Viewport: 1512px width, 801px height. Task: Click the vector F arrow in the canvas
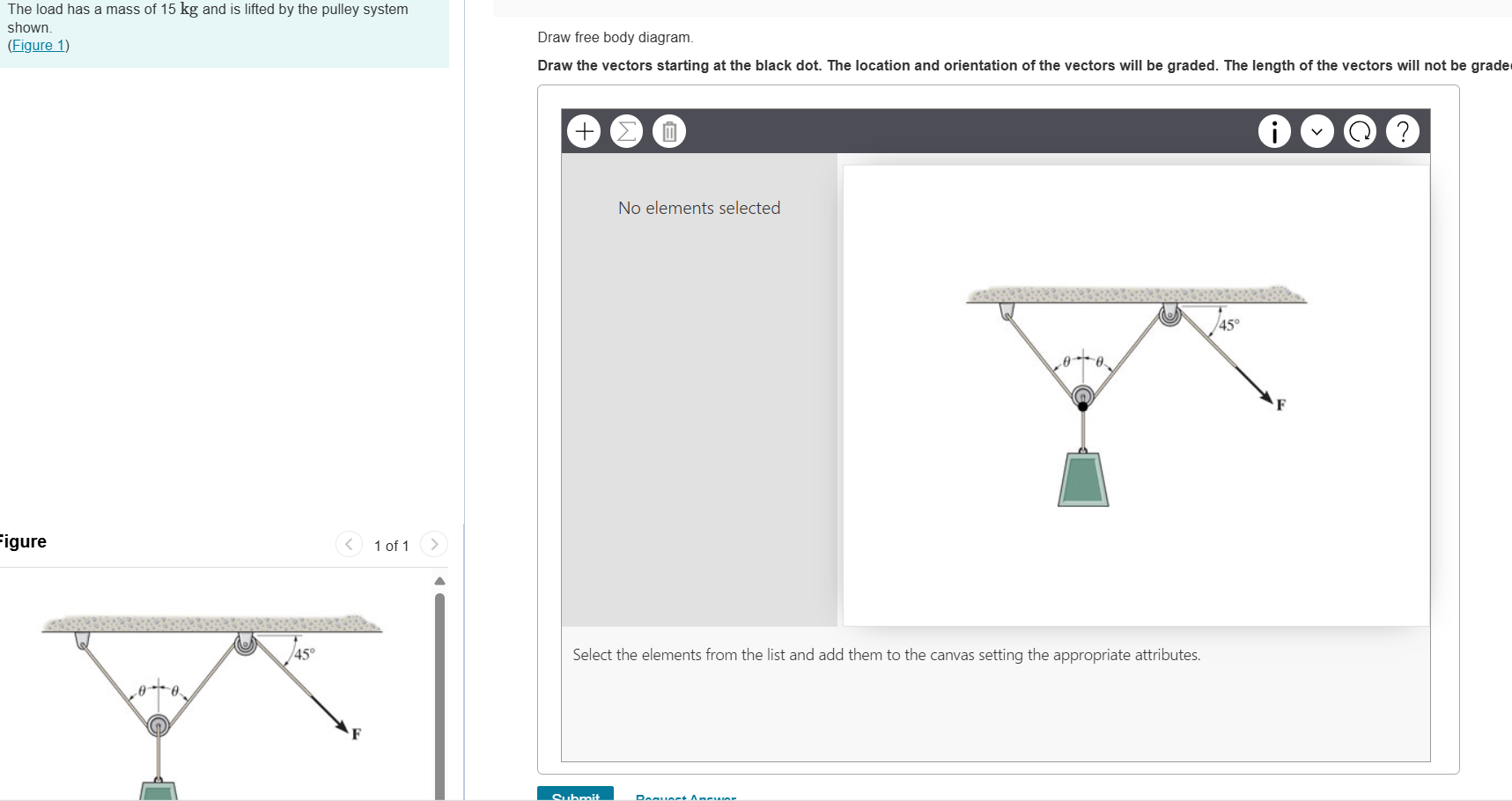click(x=1266, y=396)
